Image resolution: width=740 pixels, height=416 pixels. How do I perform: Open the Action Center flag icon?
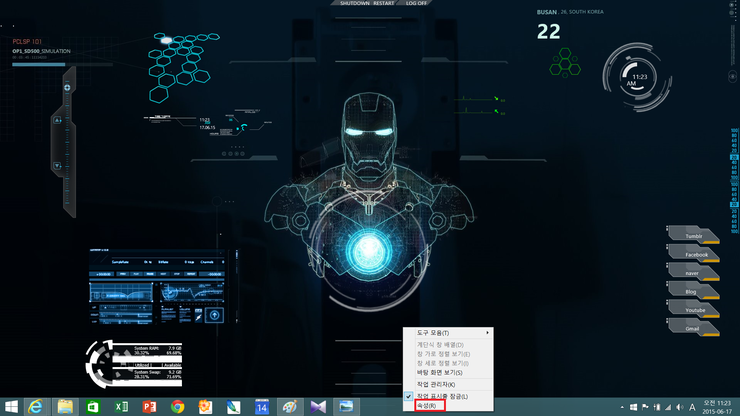[x=645, y=407]
